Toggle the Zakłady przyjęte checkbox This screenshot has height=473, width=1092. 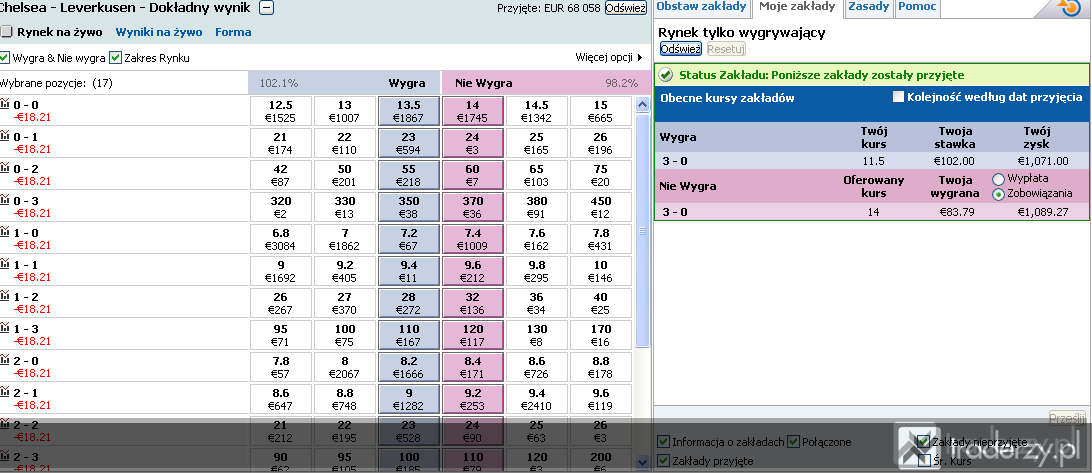(x=664, y=460)
